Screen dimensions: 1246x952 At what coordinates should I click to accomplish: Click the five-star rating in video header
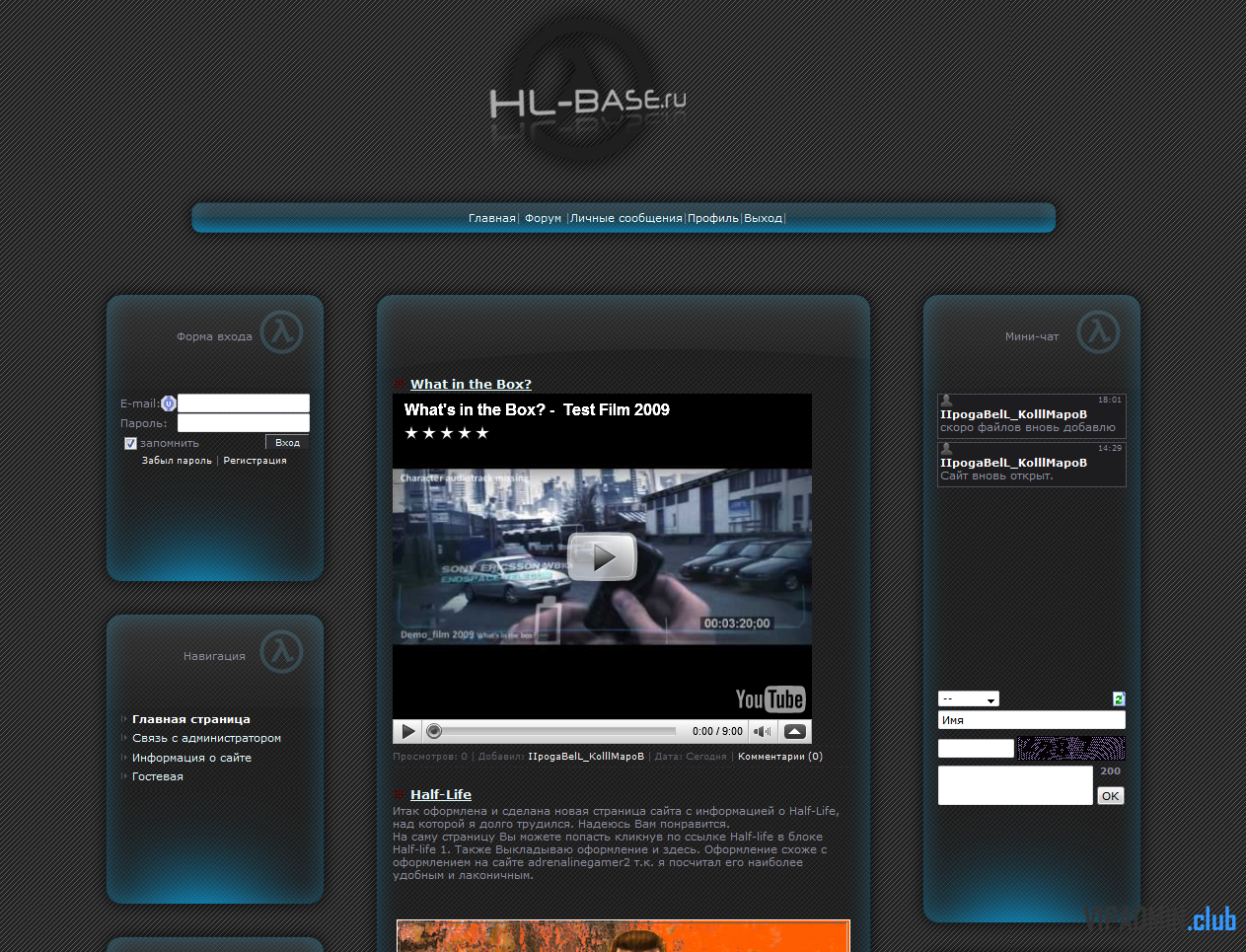447,433
